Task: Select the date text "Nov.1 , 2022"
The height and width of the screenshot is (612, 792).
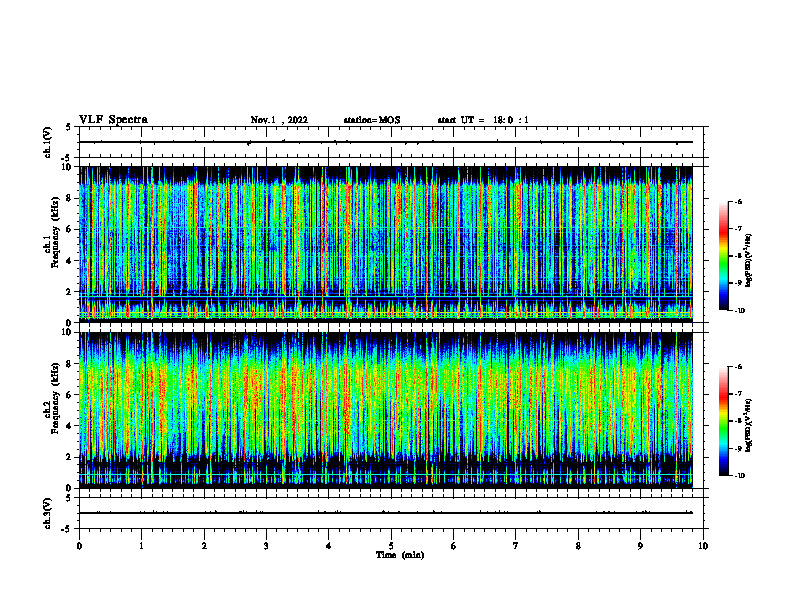Action: [279, 120]
